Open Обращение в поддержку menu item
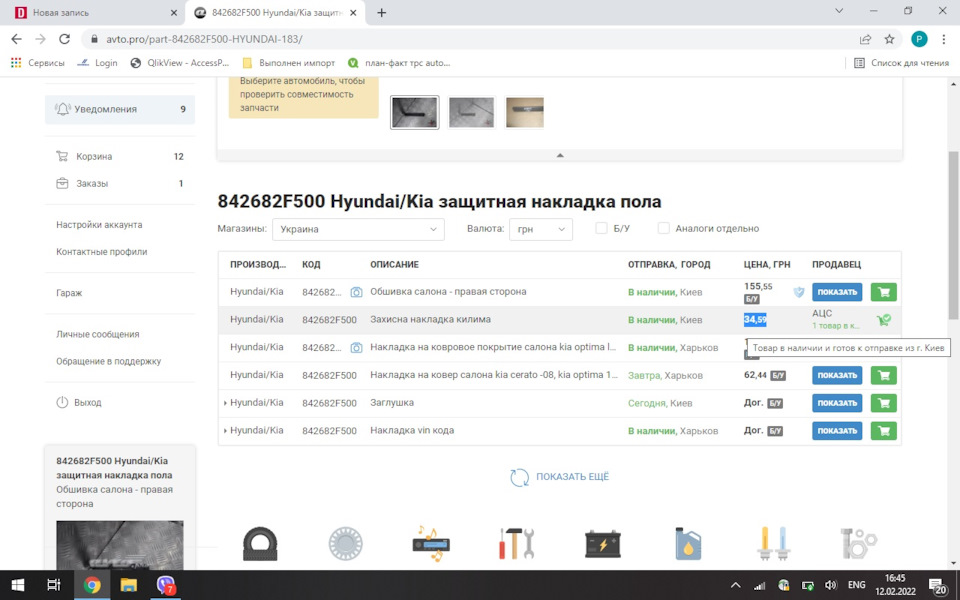The width and height of the screenshot is (960, 600). coord(108,361)
